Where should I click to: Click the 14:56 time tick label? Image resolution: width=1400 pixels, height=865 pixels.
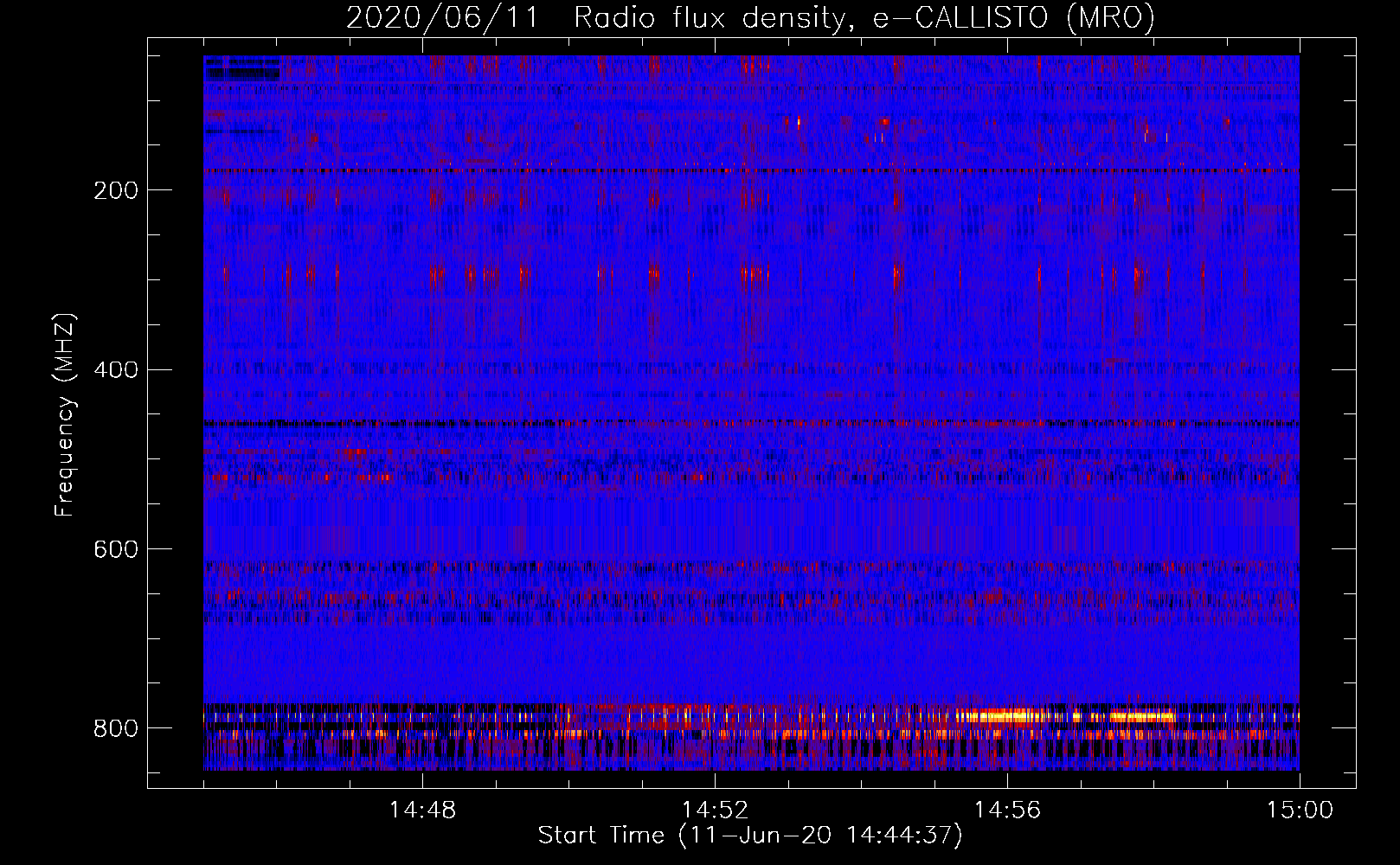click(x=1007, y=810)
